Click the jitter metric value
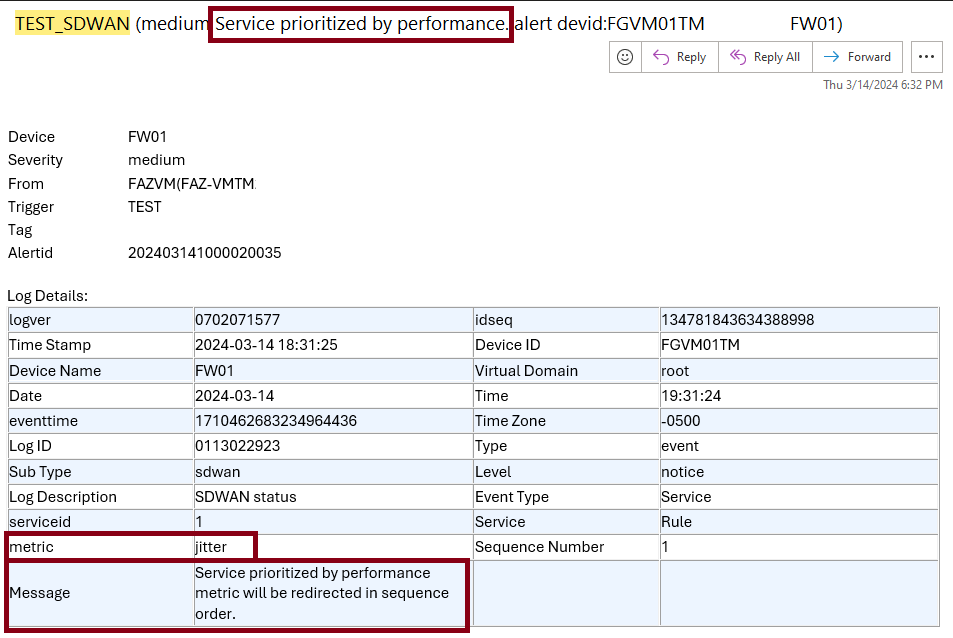 [211, 547]
